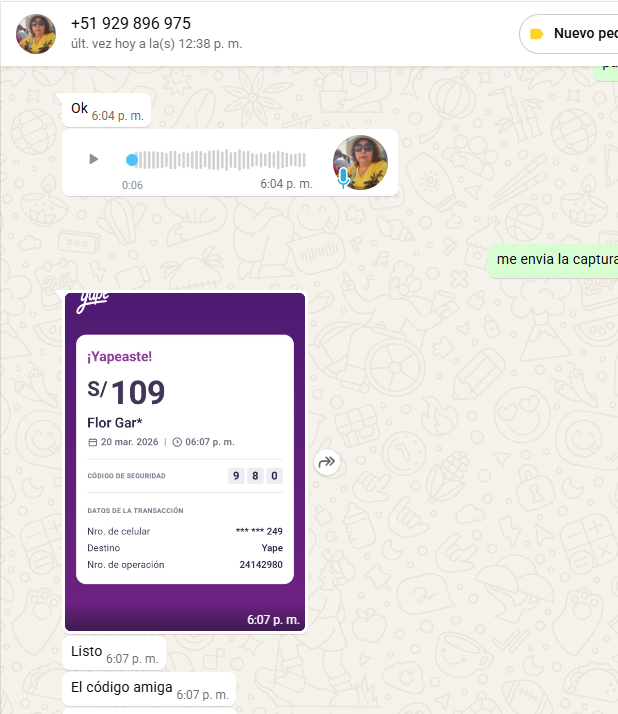Select the 'Ok' message bubble
Screen dimensions: 618x714
click(x=107, y=110)
